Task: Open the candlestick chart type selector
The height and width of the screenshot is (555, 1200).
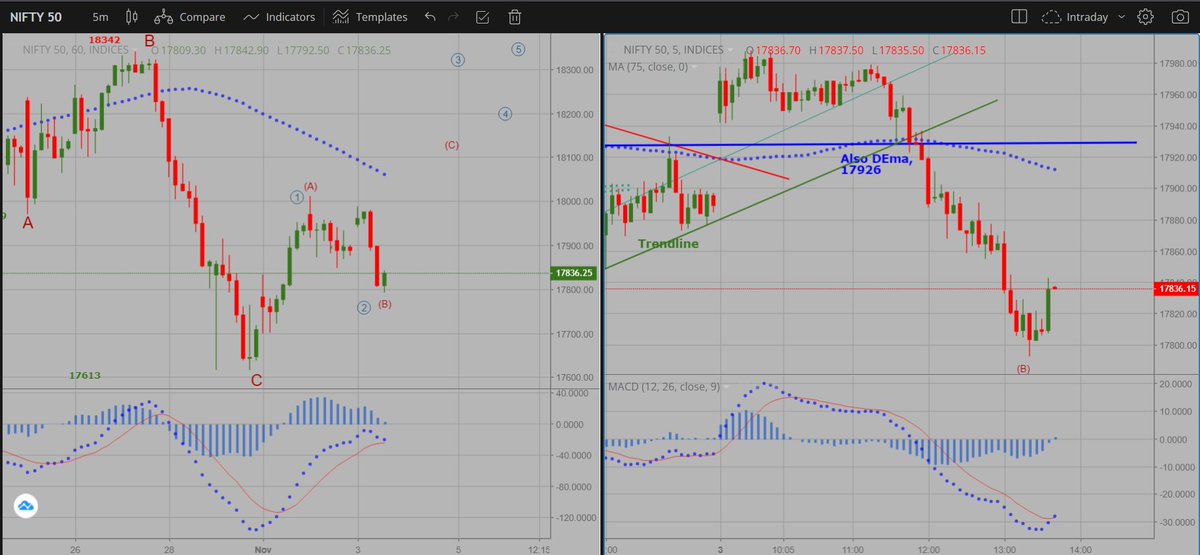Action: pyautogui.click(x=133, y=17)
